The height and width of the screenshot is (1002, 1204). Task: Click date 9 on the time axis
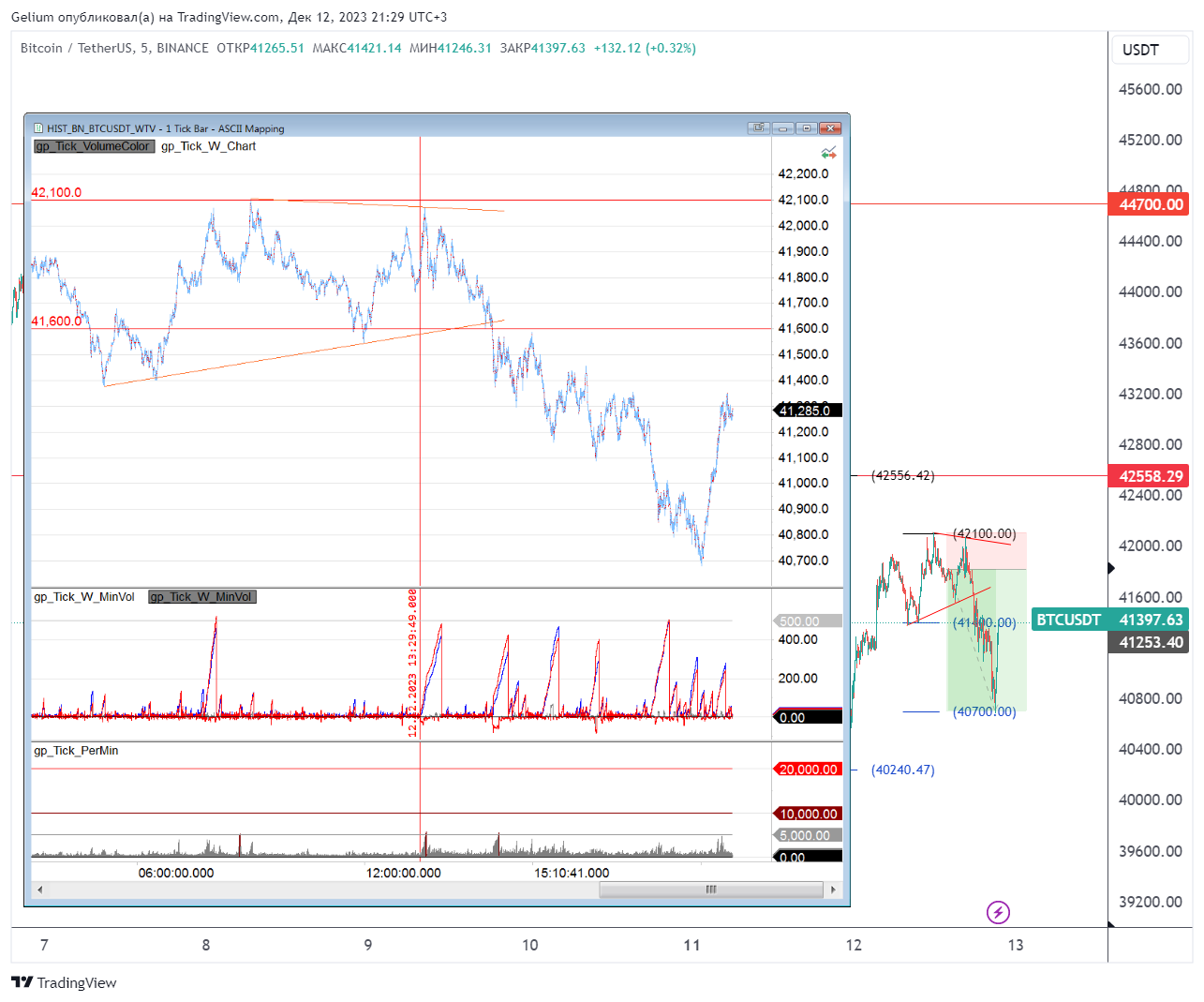(x=368, y=945)
